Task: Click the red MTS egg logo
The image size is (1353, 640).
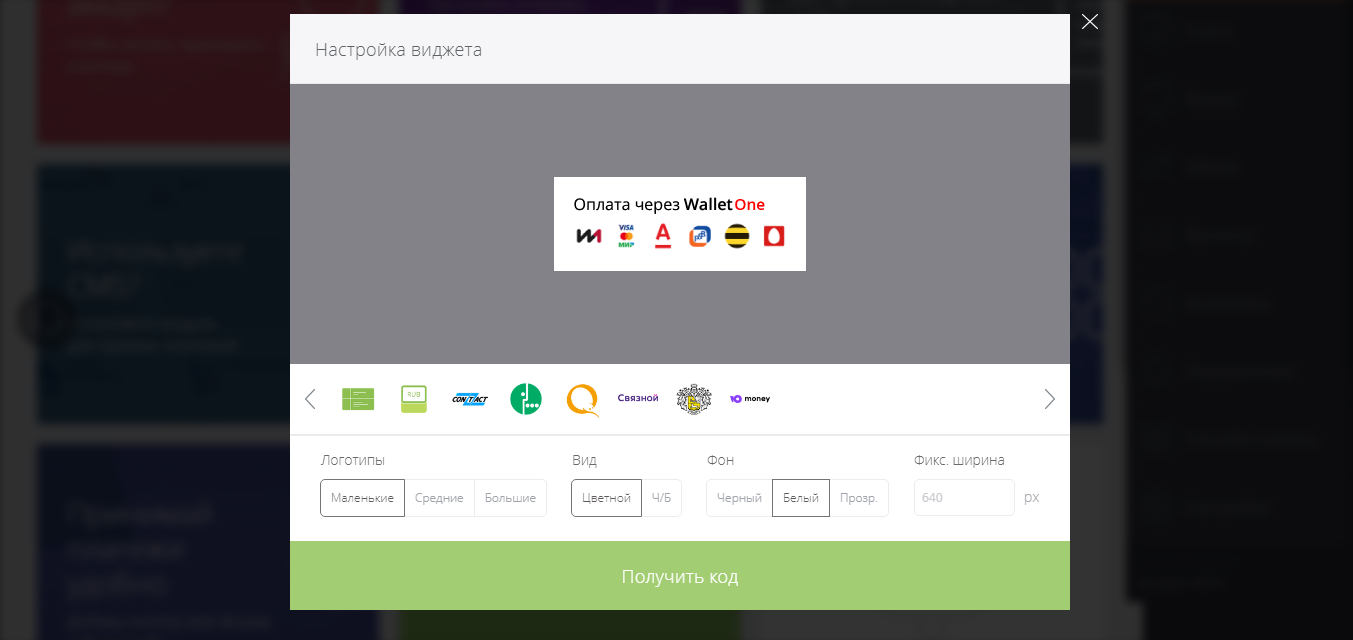Action: (774, 236)
